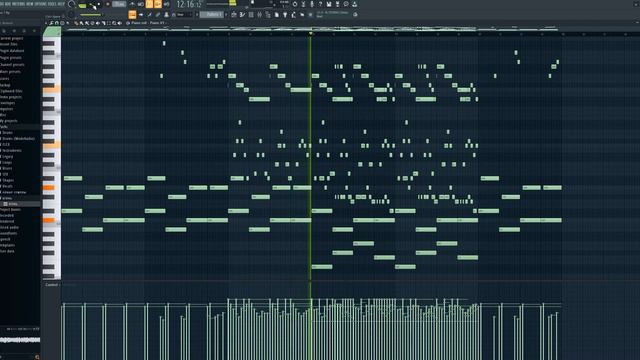Open Clipboard files folder in browser

[x=11, y=91]
